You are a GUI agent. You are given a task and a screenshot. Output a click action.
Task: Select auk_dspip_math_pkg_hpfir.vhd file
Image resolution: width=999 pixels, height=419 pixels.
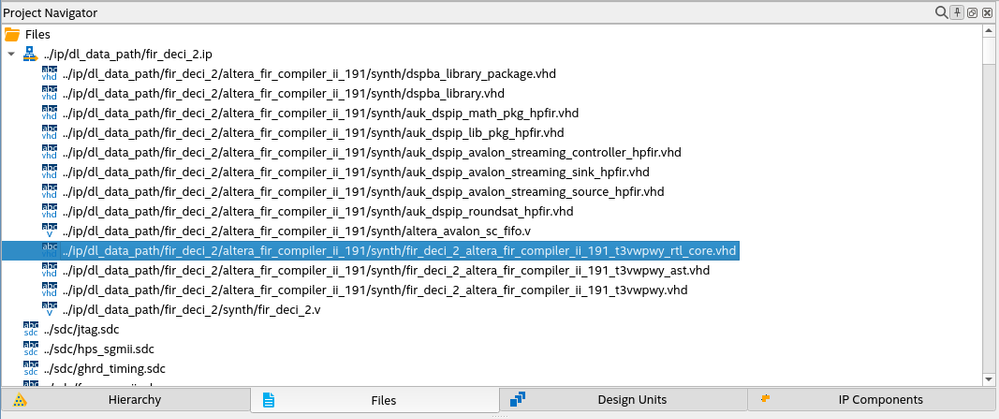[x=320, y=113]
